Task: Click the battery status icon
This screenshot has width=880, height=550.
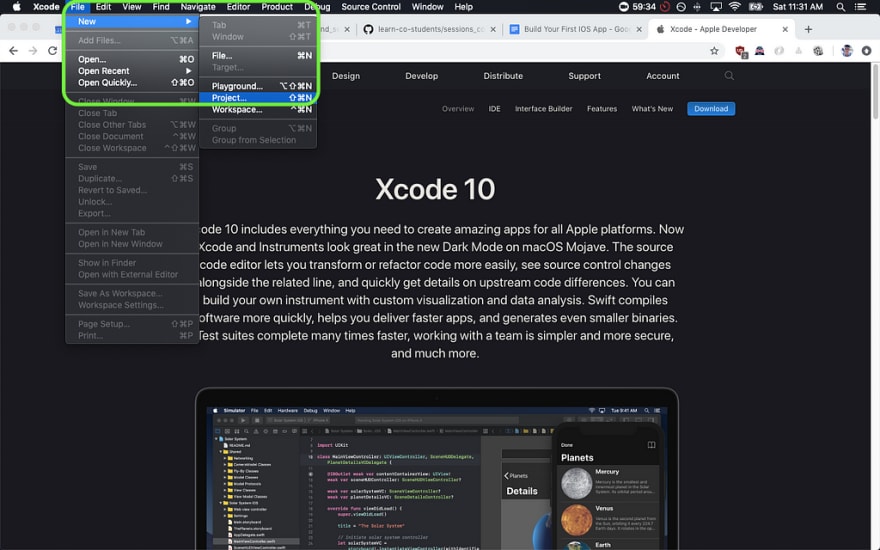Action: [756, 7]
